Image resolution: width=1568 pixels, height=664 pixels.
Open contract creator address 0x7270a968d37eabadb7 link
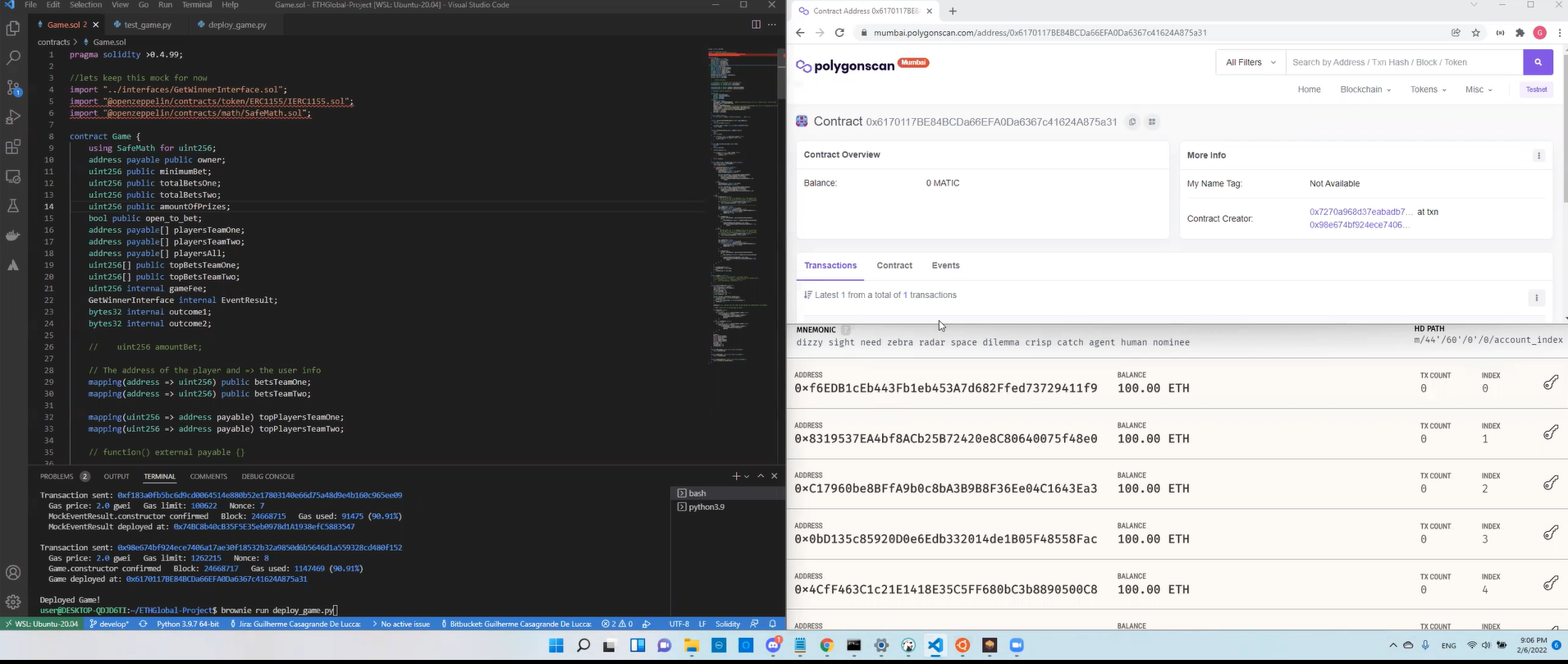click(1361, 212)
